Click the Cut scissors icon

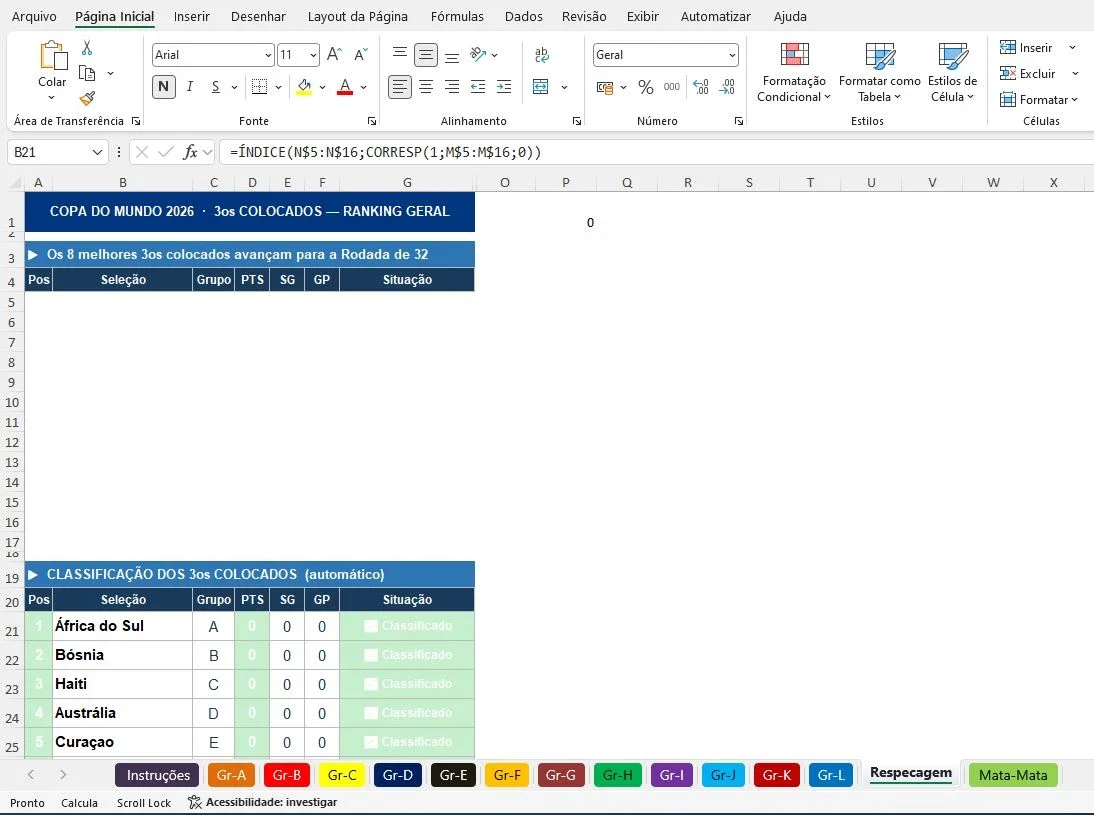tap(87, 47)
